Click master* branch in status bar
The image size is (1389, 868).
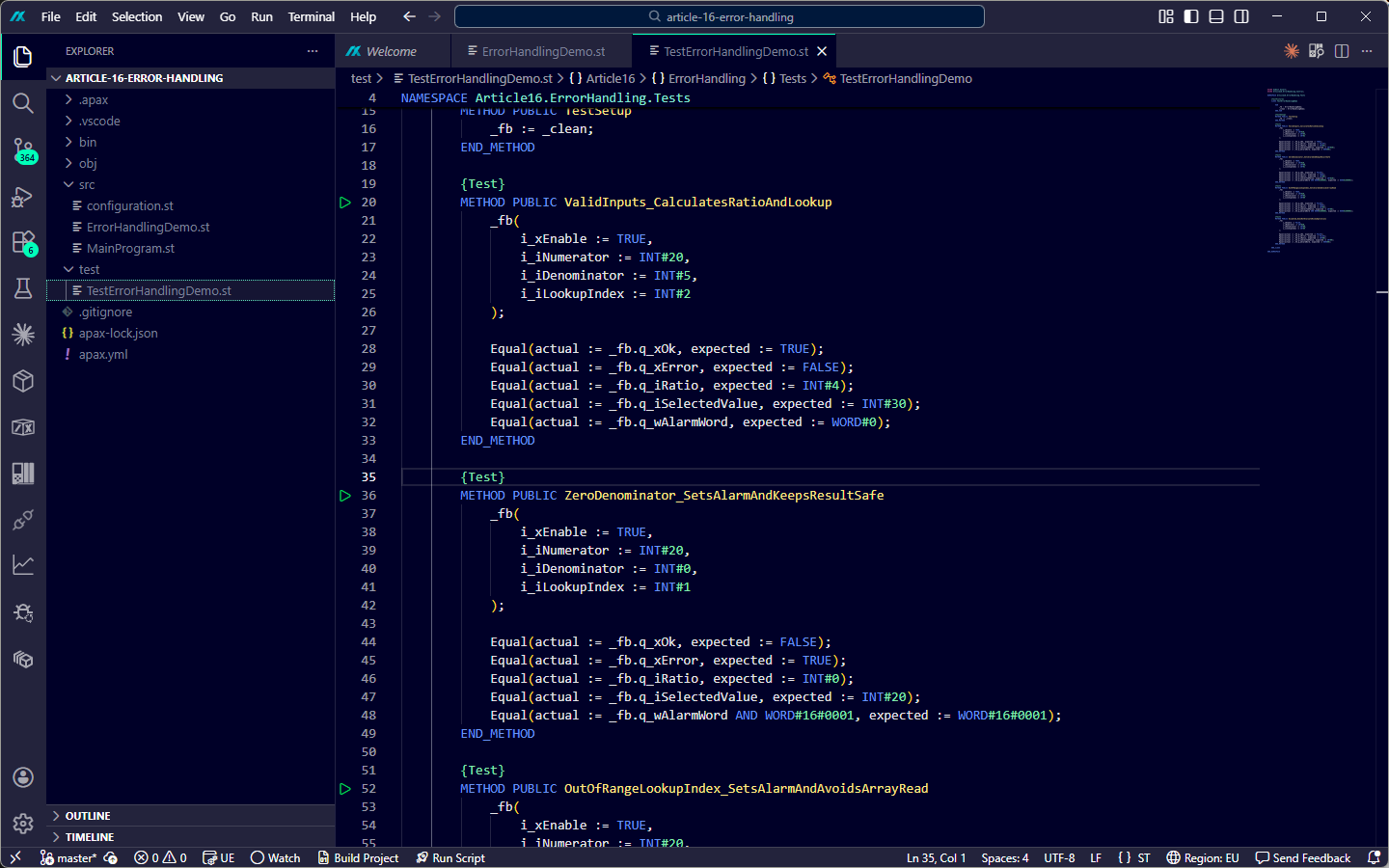(x=68, y=857)
